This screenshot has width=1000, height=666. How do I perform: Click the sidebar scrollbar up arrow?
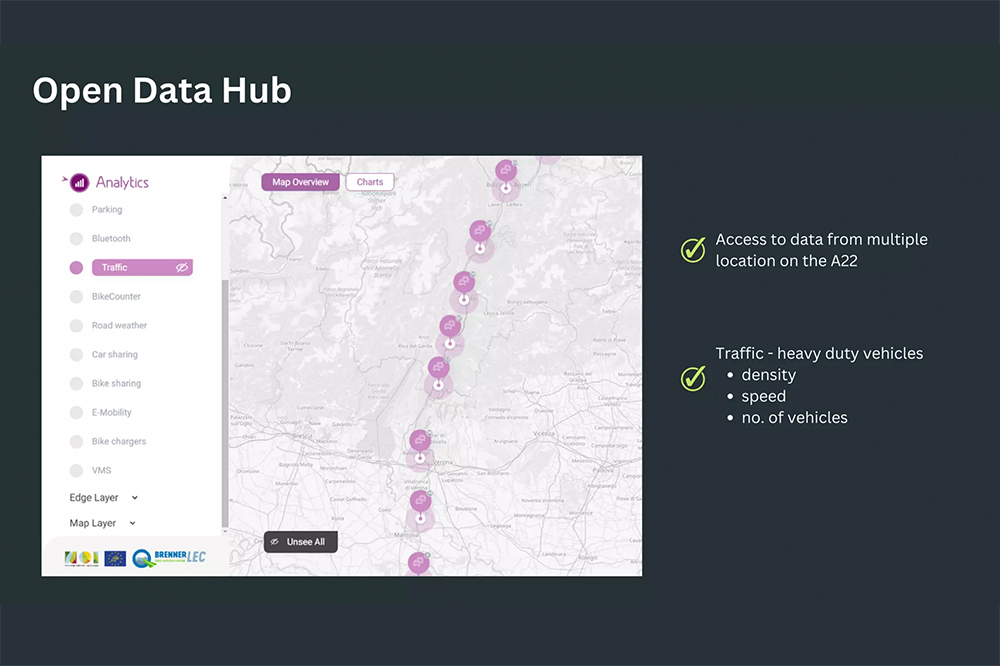[224, 198]
